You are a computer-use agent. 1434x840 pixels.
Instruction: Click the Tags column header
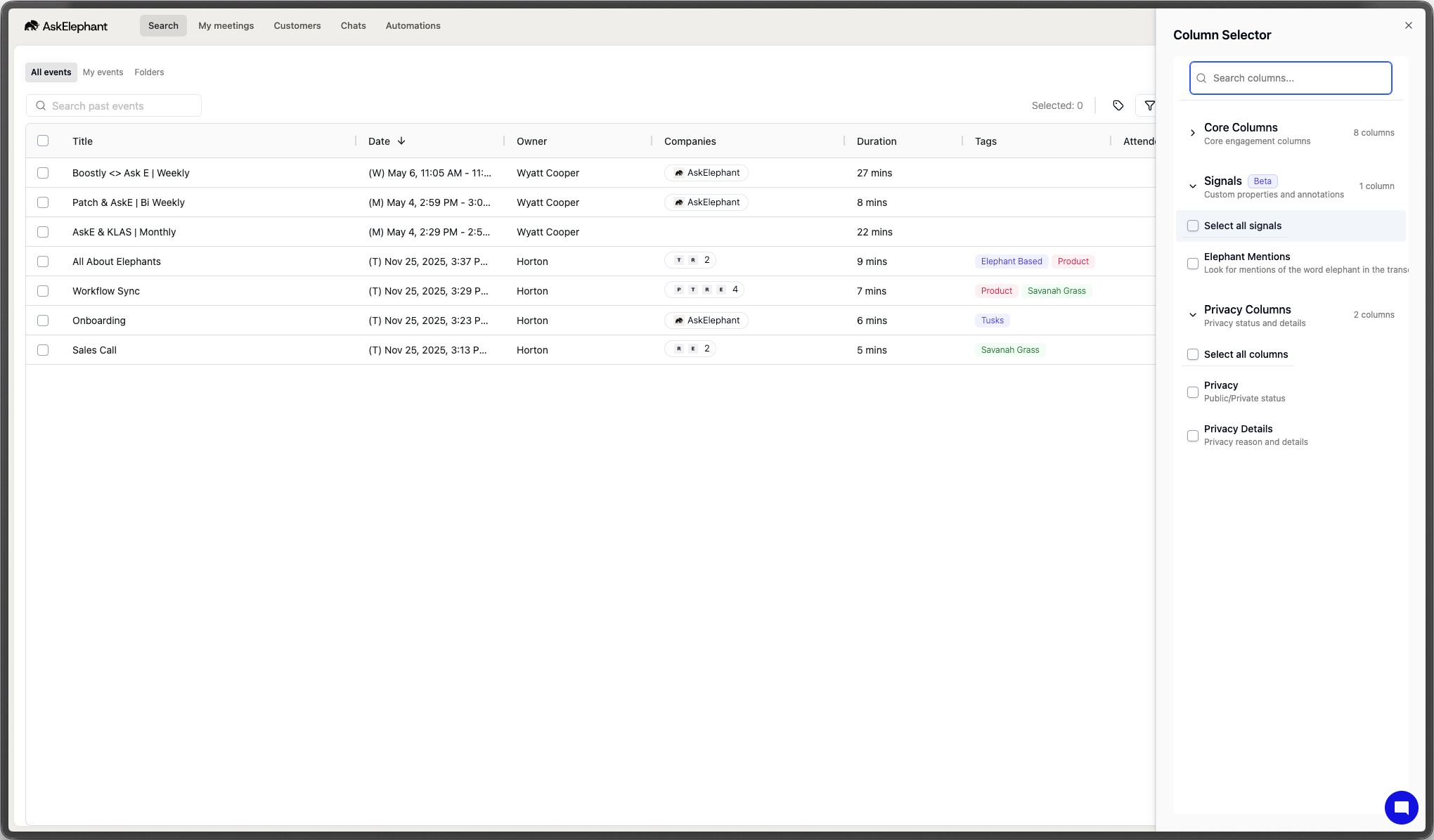point(986,141)
